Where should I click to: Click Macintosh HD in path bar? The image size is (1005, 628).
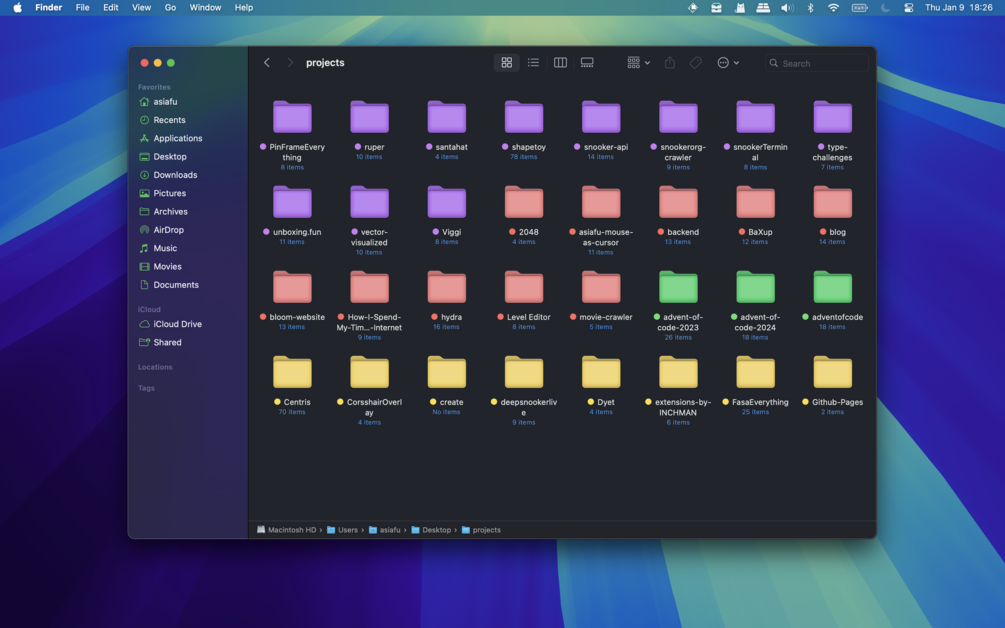pos(287,530)
